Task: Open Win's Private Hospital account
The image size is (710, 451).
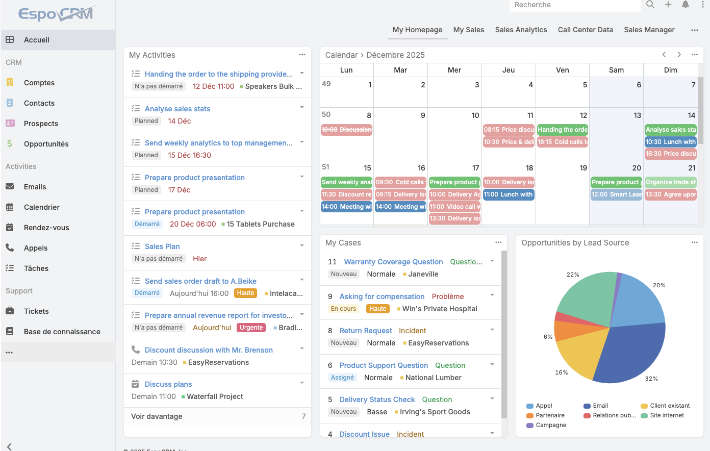Action: pos(440,309)
